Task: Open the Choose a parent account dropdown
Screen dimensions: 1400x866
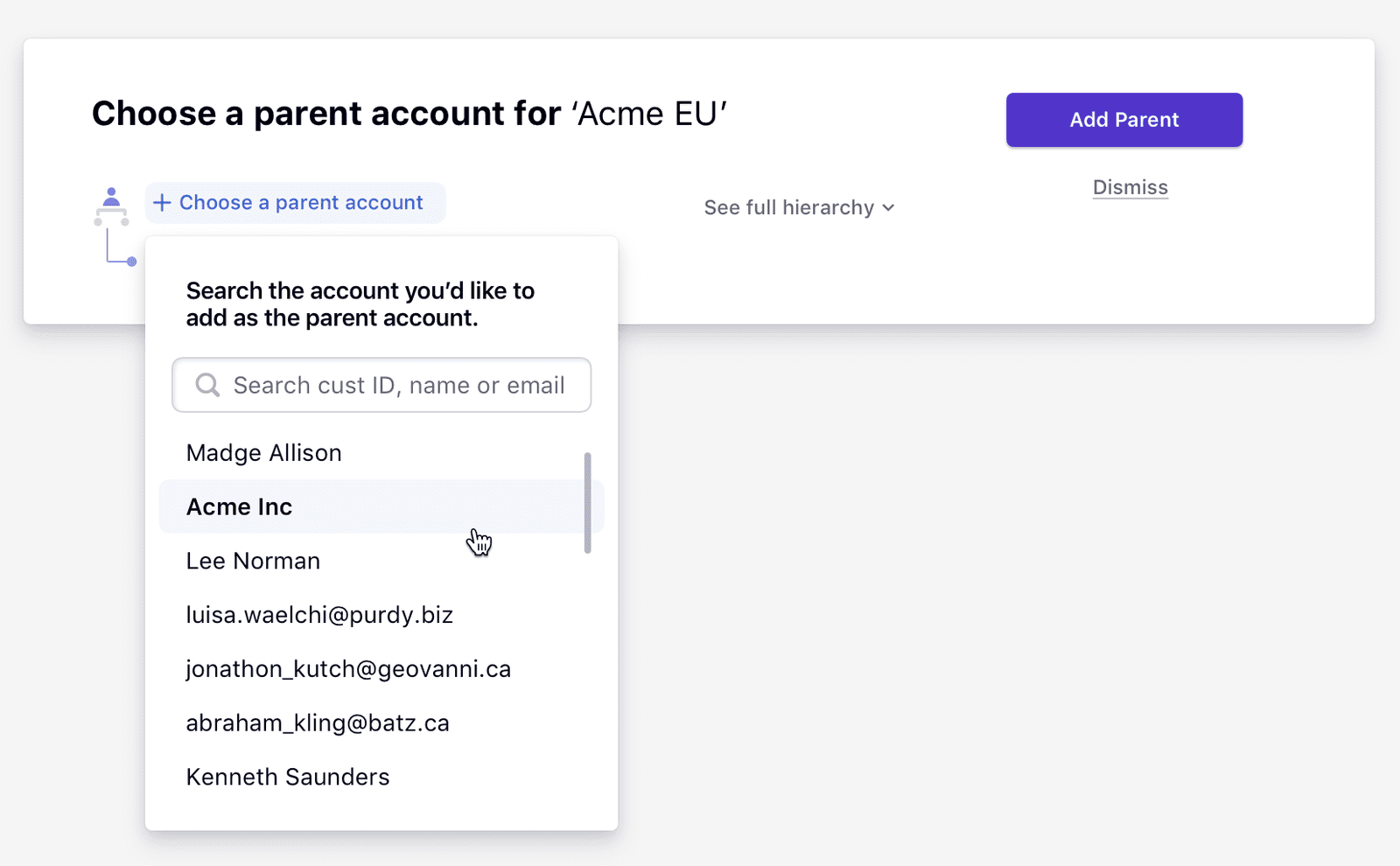Action: [296, 203]
